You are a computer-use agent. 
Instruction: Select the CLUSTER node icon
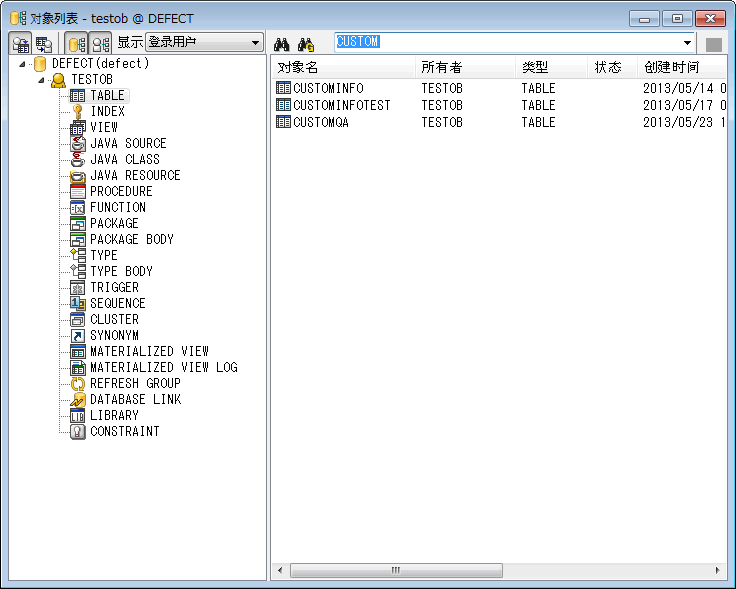(x=77, y=320)
